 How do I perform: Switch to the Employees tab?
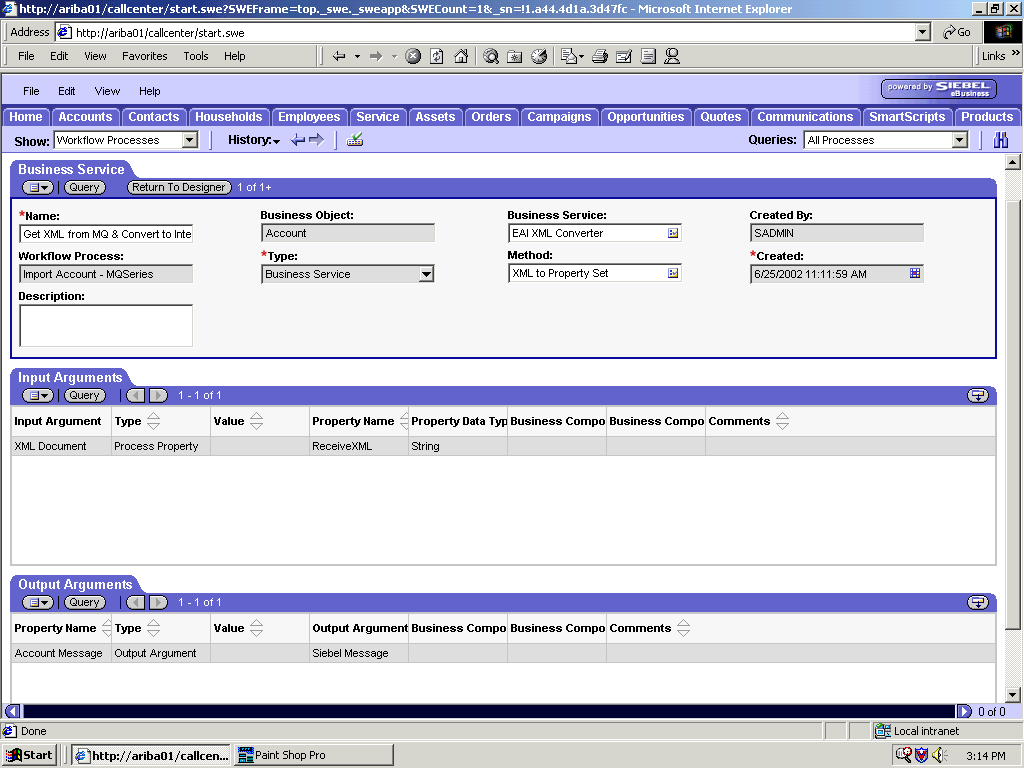click(309, 117)
